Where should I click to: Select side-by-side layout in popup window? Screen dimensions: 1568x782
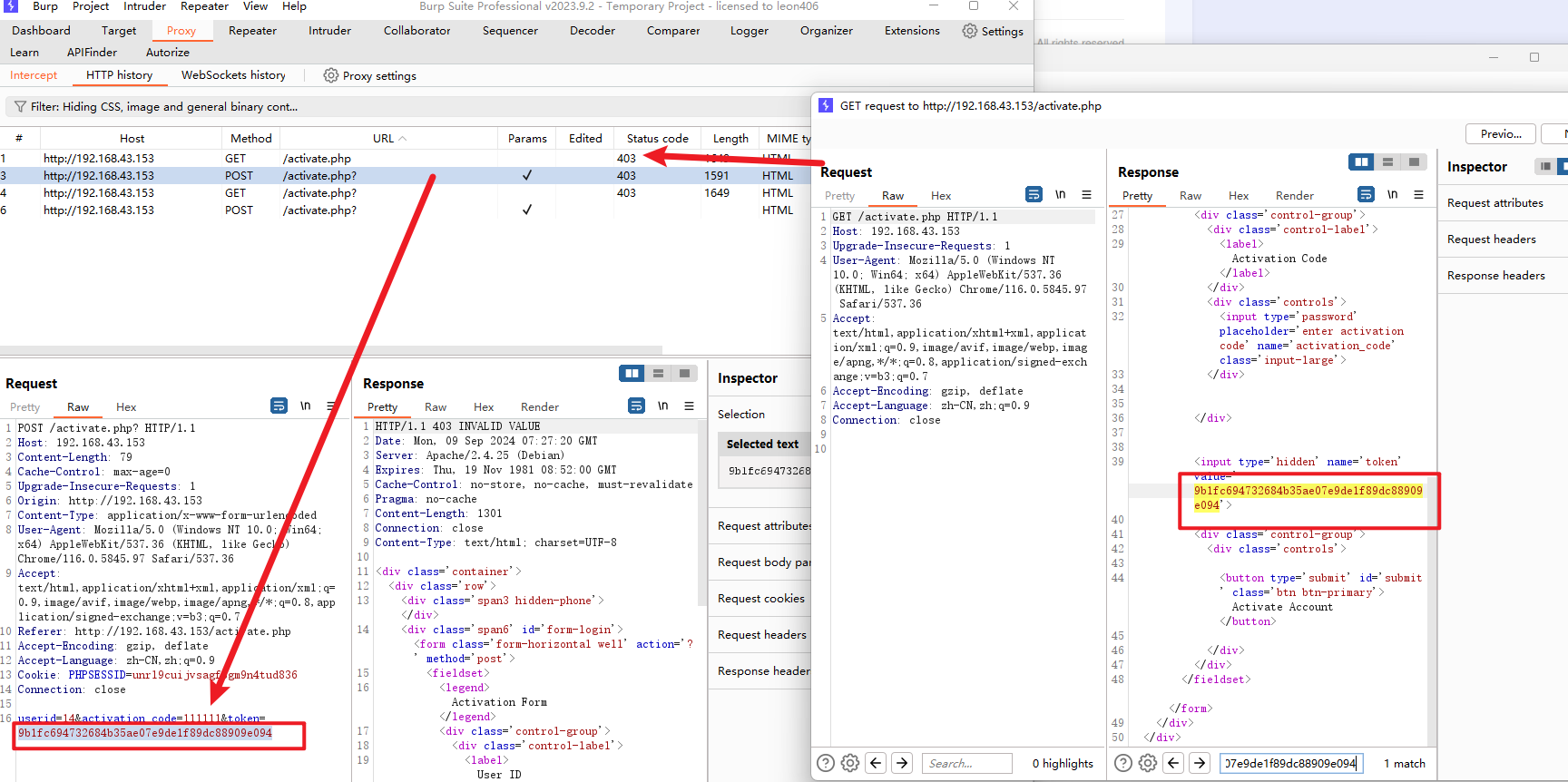tap(1361, 161)
